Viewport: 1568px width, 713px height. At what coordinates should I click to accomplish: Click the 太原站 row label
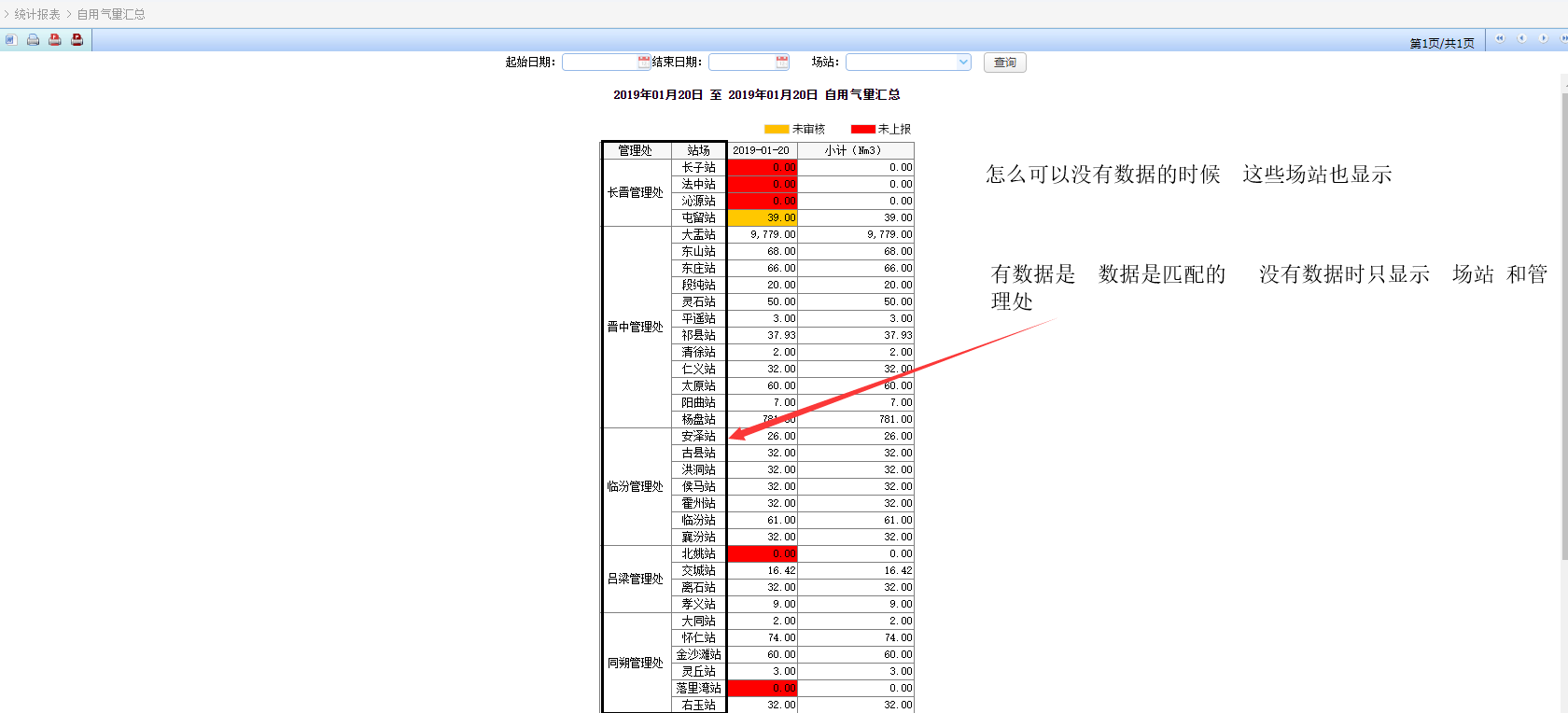(x=699, y=385)
